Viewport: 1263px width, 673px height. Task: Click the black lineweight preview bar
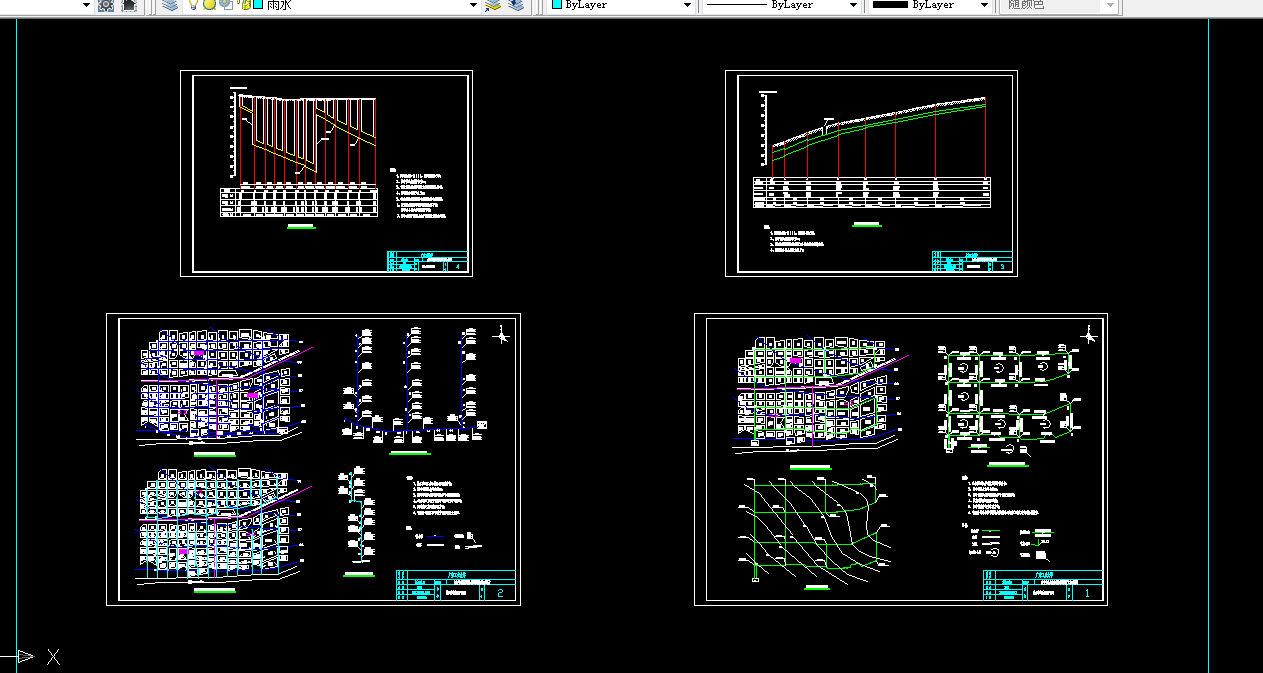890,5
